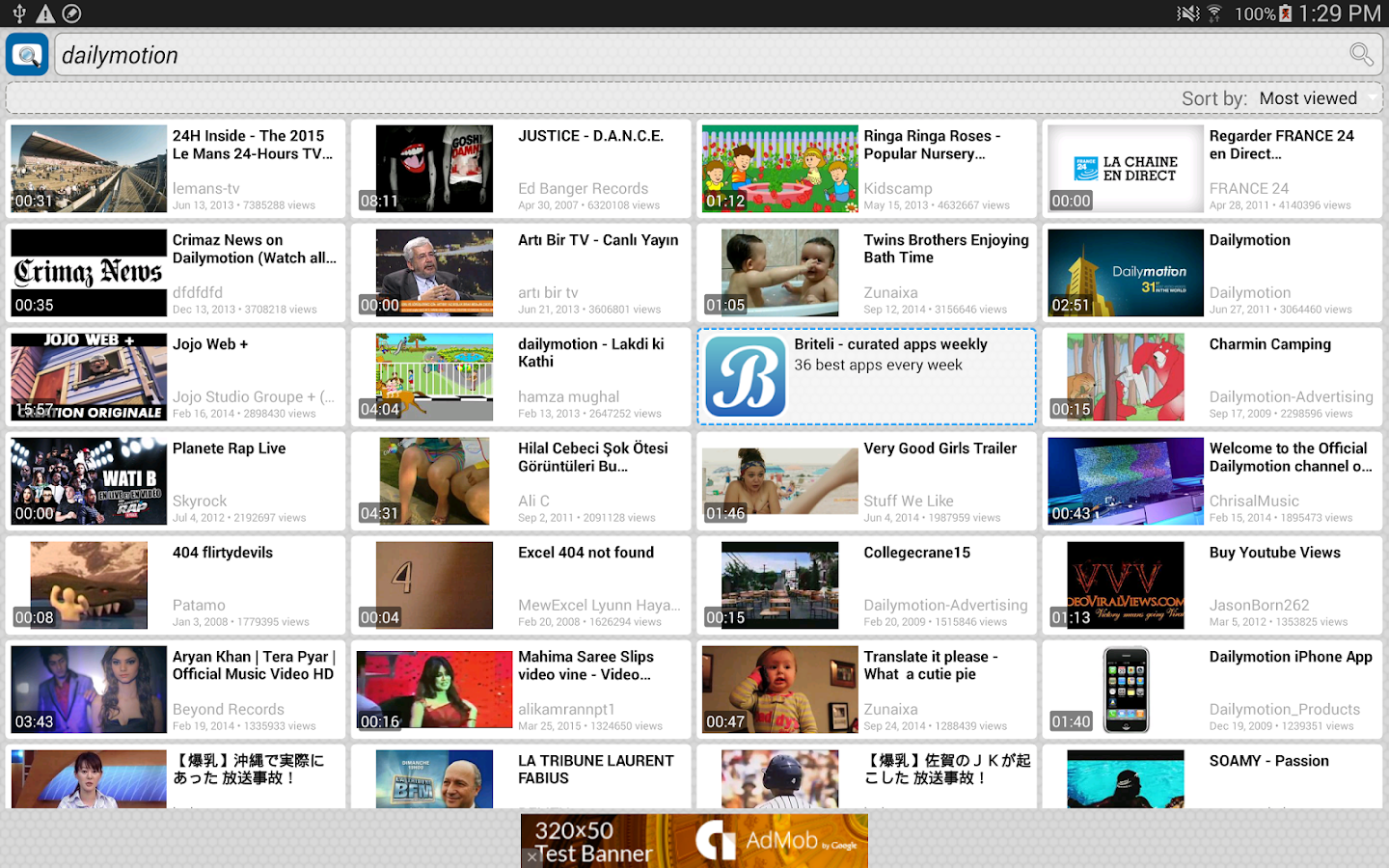Select 'Welcome to the Official Dailymotion channel' title

1291,457
